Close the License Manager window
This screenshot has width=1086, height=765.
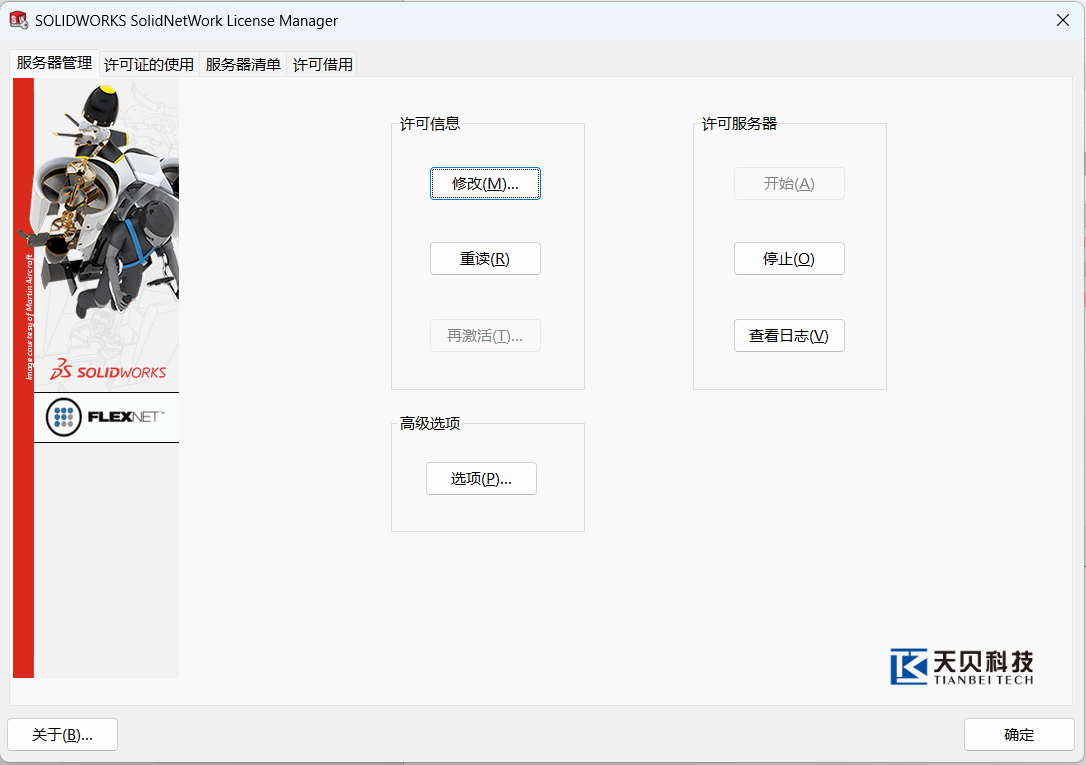point(1063,20)
